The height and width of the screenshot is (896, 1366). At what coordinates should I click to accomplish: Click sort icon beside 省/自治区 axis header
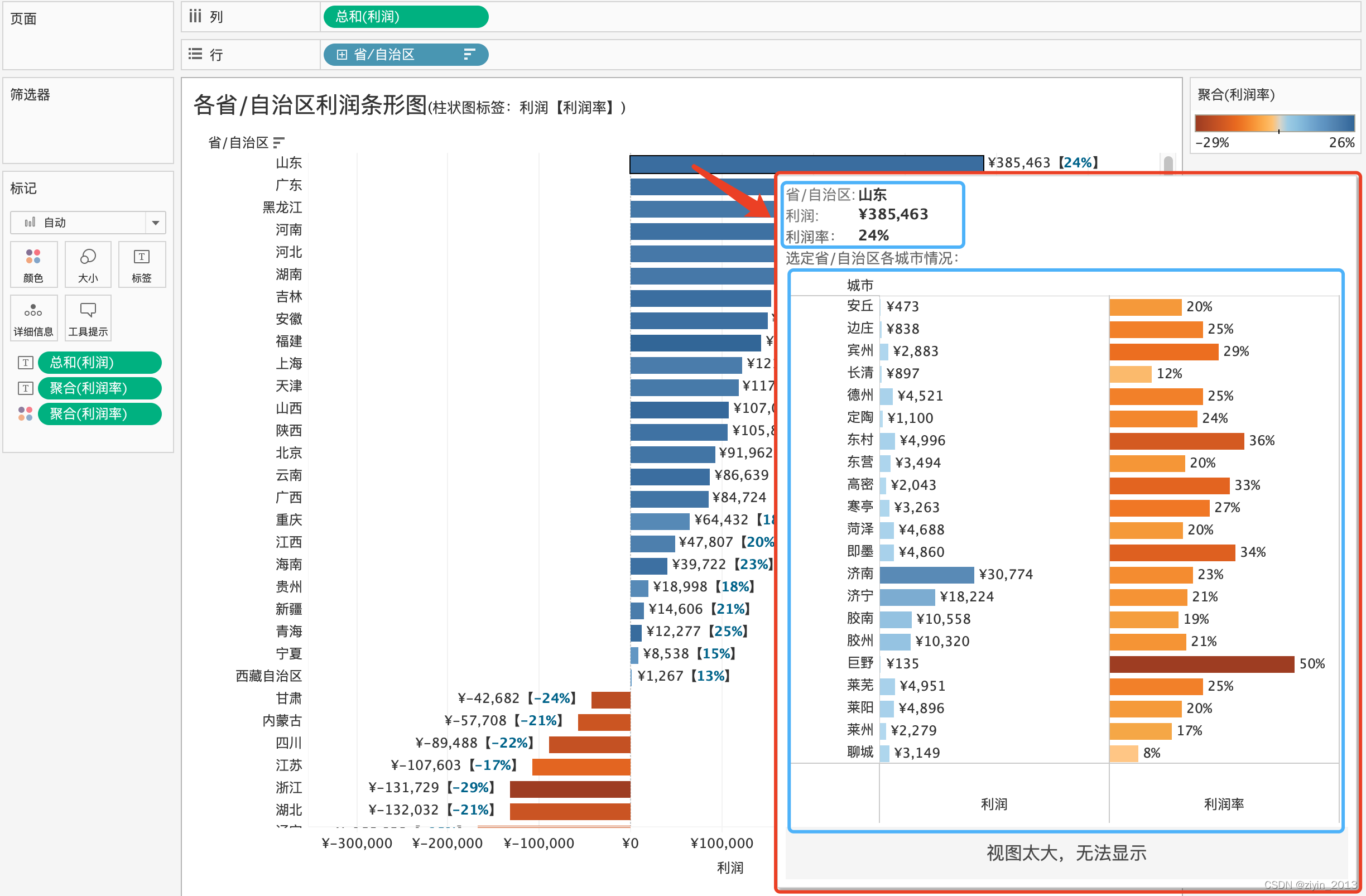tap(279, 142)
